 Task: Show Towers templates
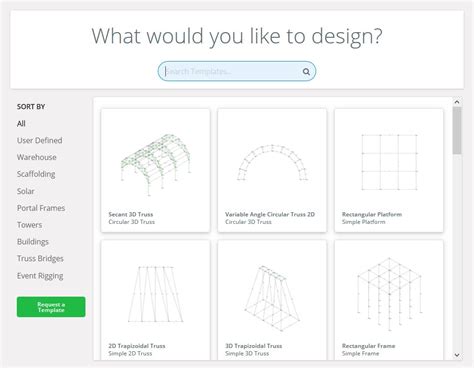click(x=29, y=225)
